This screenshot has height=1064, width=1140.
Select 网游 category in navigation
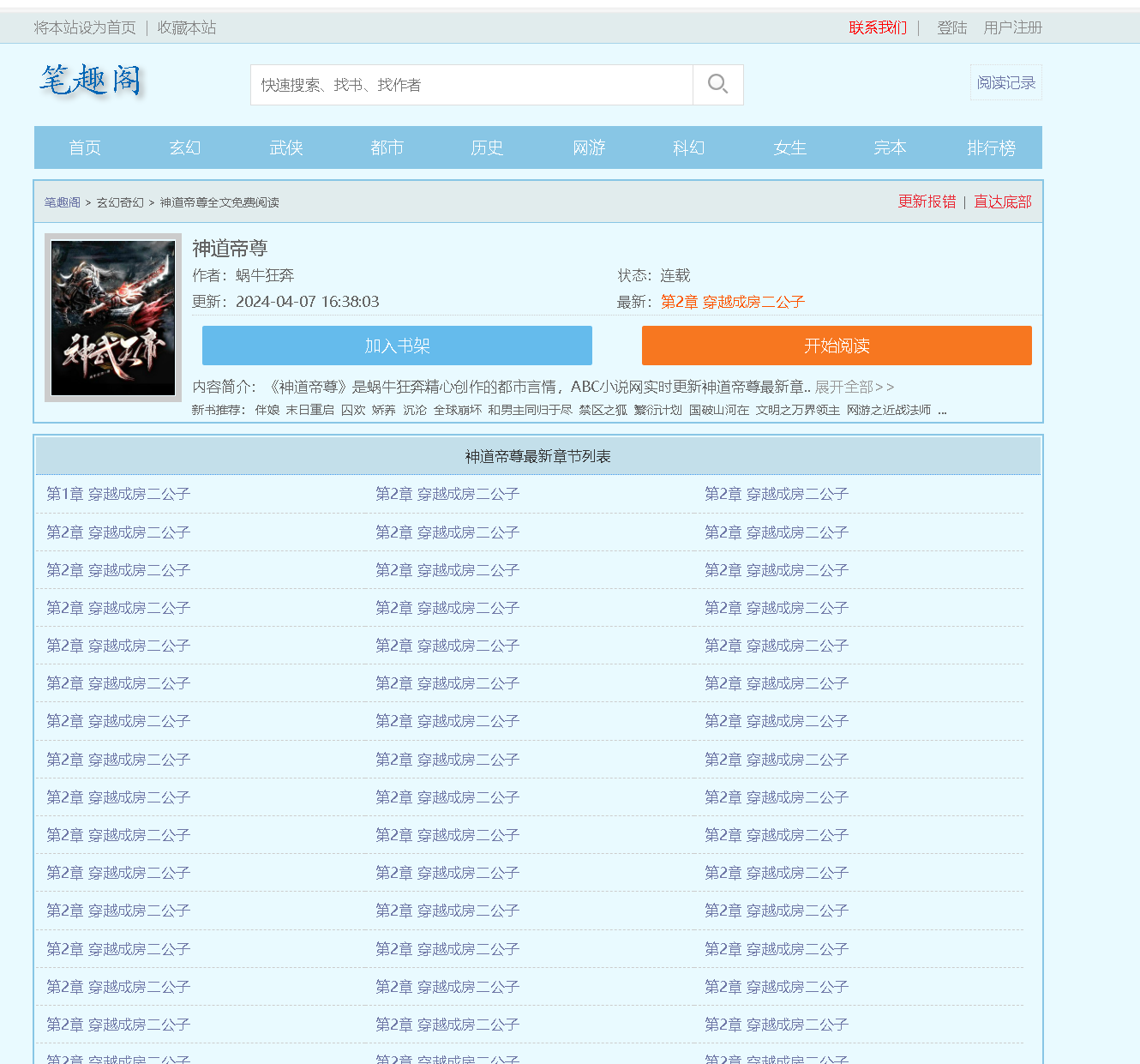(x=589, y=147)
